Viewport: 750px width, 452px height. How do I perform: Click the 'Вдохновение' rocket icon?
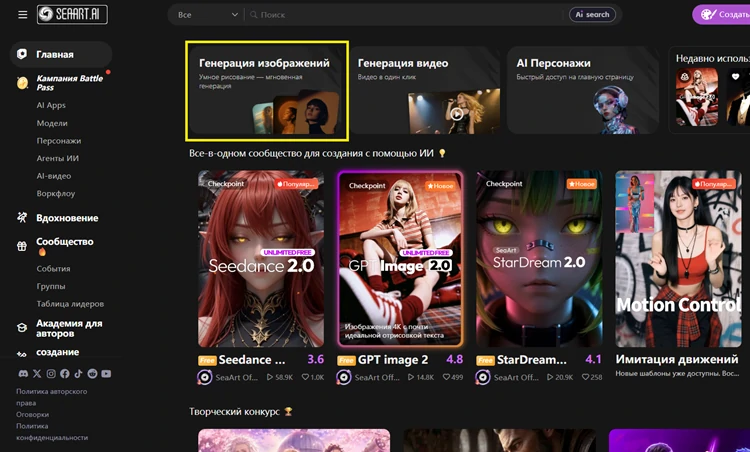click(22, 218)
